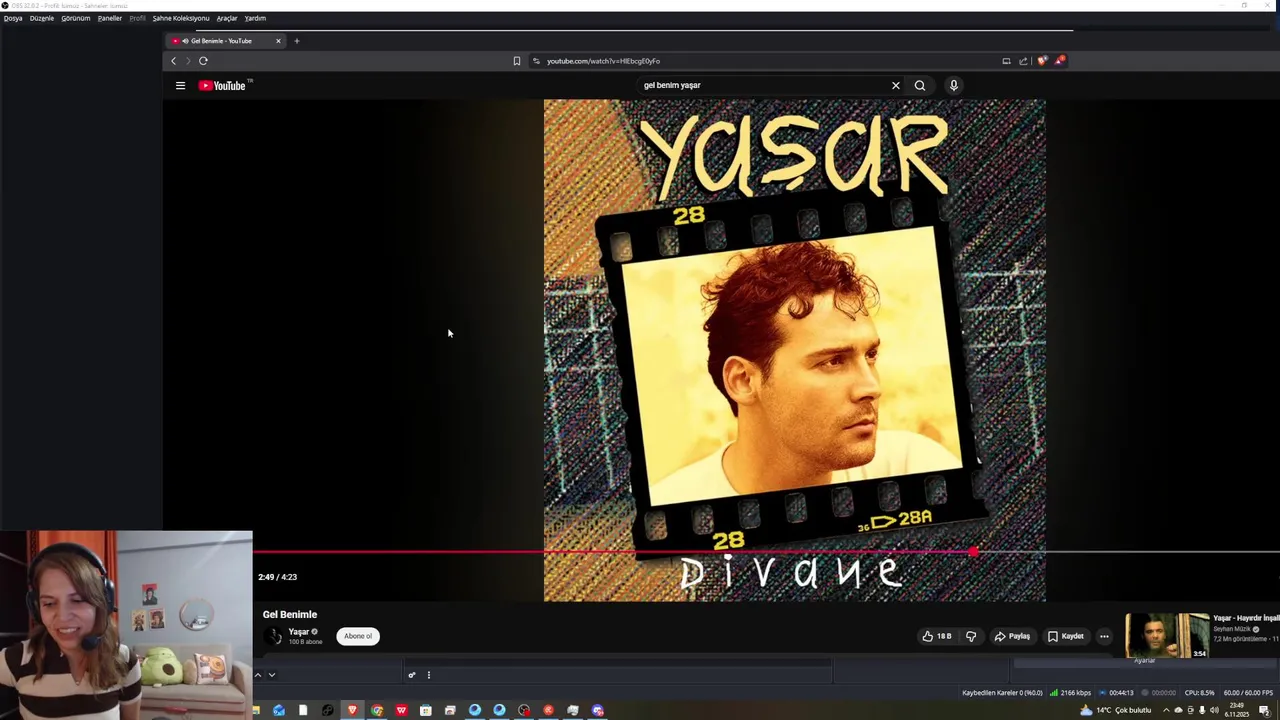This screenshot has height=720, width=1280.
Task: Open the red W app in taskbar
Action: coord(401,710)
